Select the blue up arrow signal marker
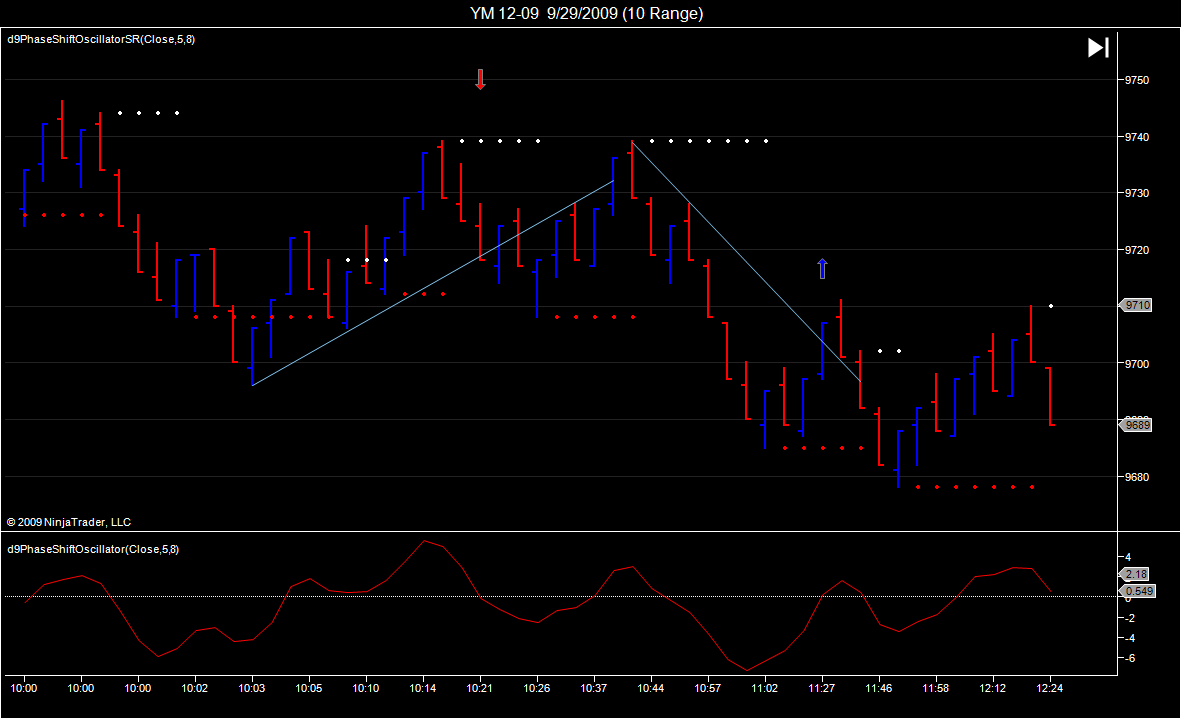The width and height of the screenshot is (1181, 719). [x=822, y=269]
